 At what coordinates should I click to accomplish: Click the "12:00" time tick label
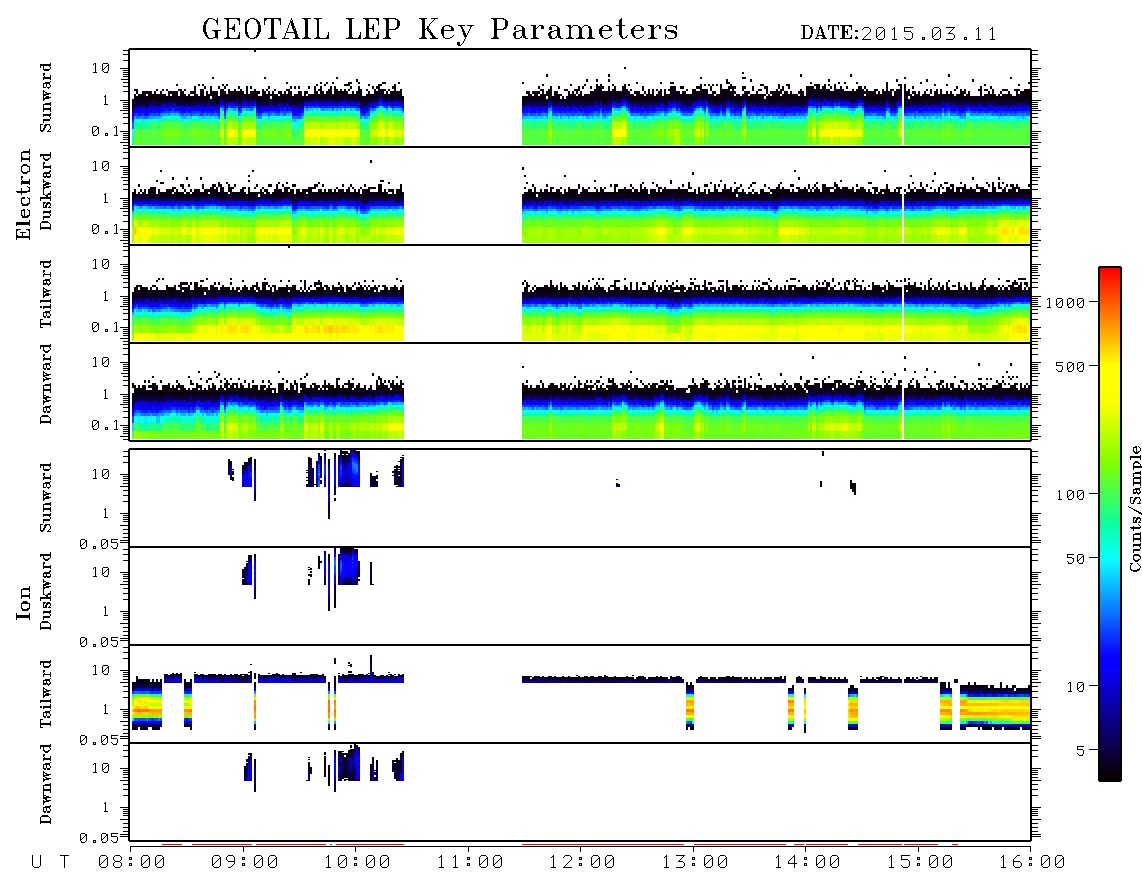(x=582, y=863)
